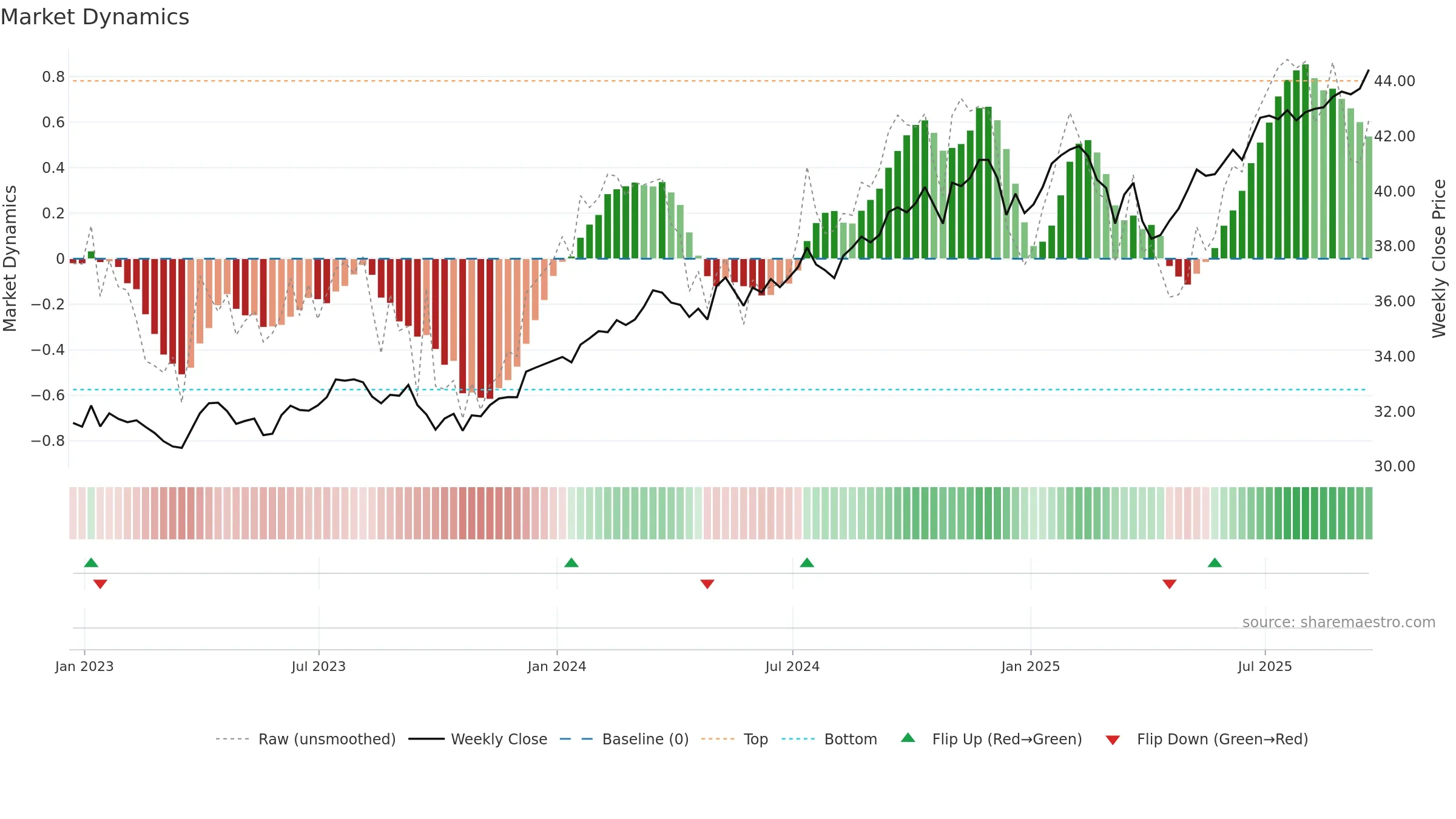
Task: Click the 38.00 price axis tick
Action: tap(1395, 246)
